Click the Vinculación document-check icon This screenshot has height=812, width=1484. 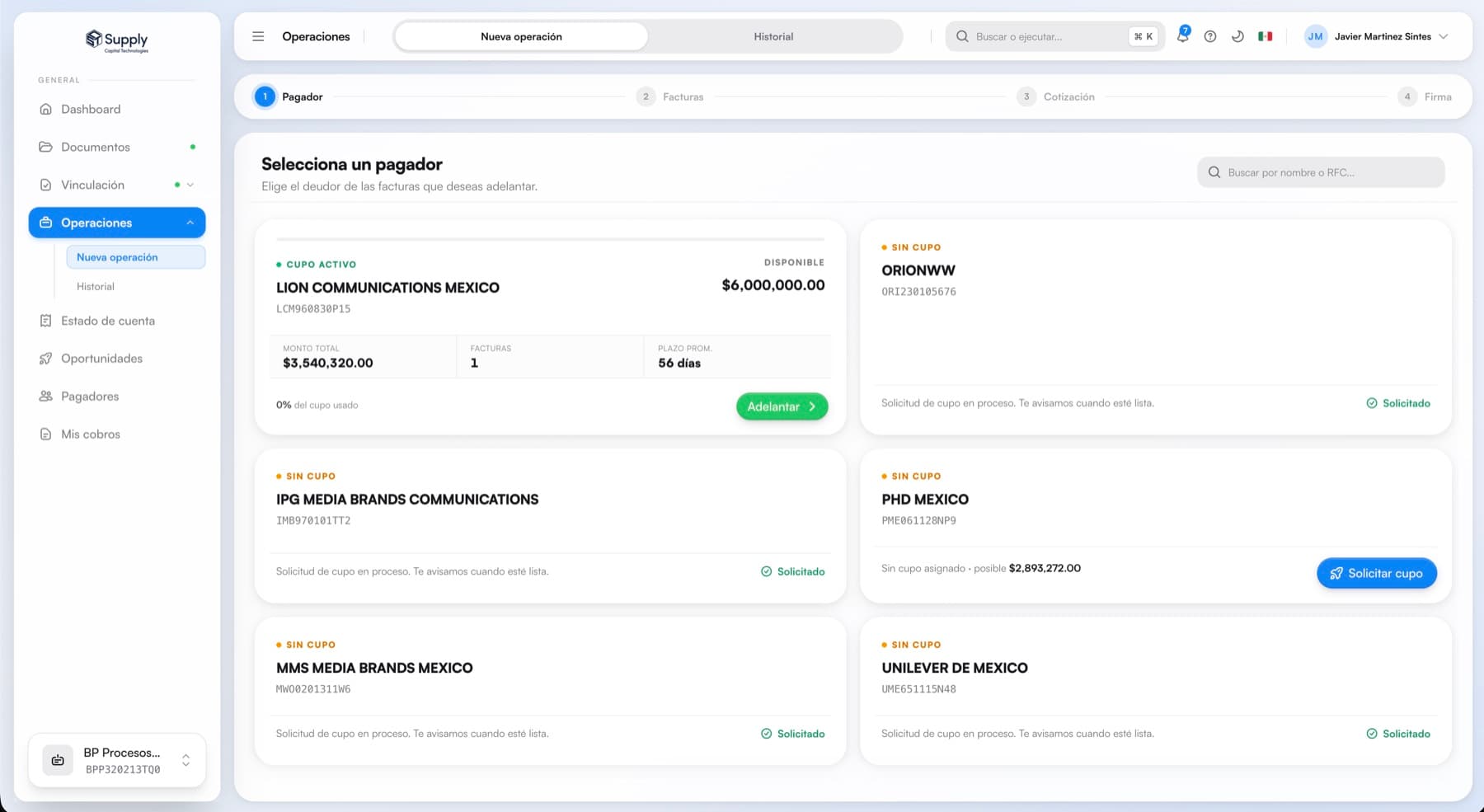pos(46,185)
